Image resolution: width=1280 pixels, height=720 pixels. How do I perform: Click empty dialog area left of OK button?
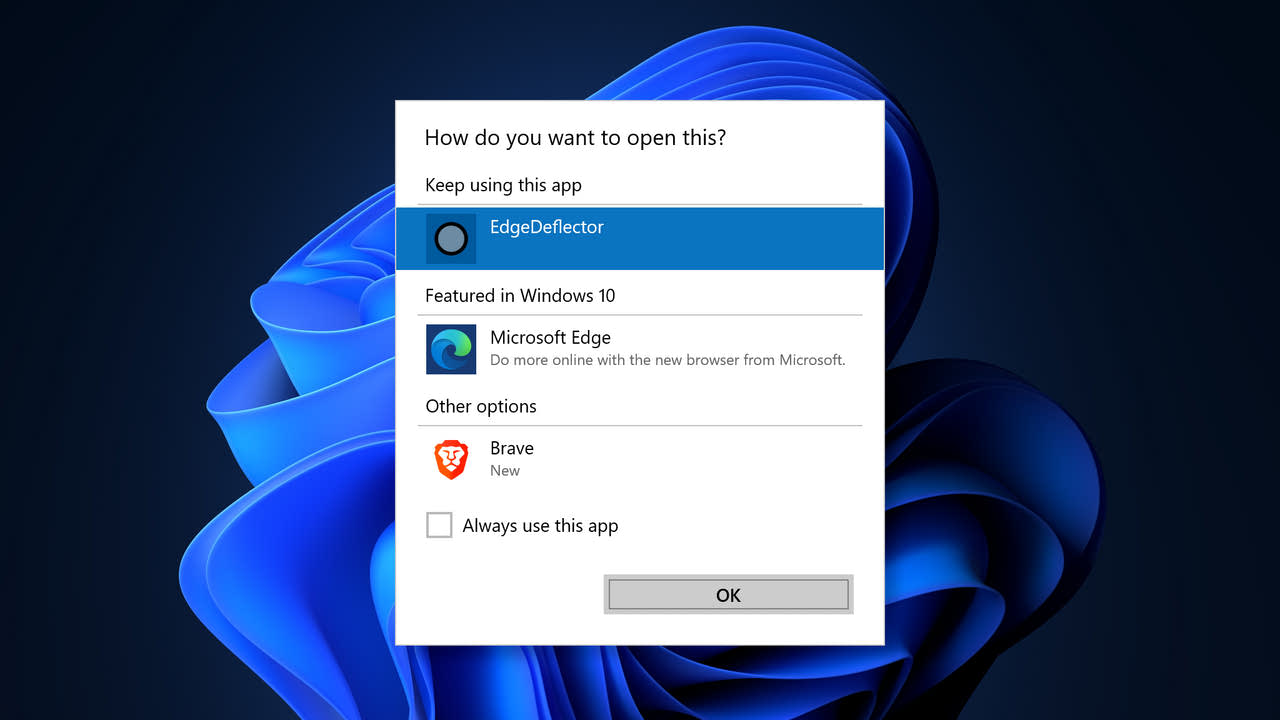[x=500, y=595]
